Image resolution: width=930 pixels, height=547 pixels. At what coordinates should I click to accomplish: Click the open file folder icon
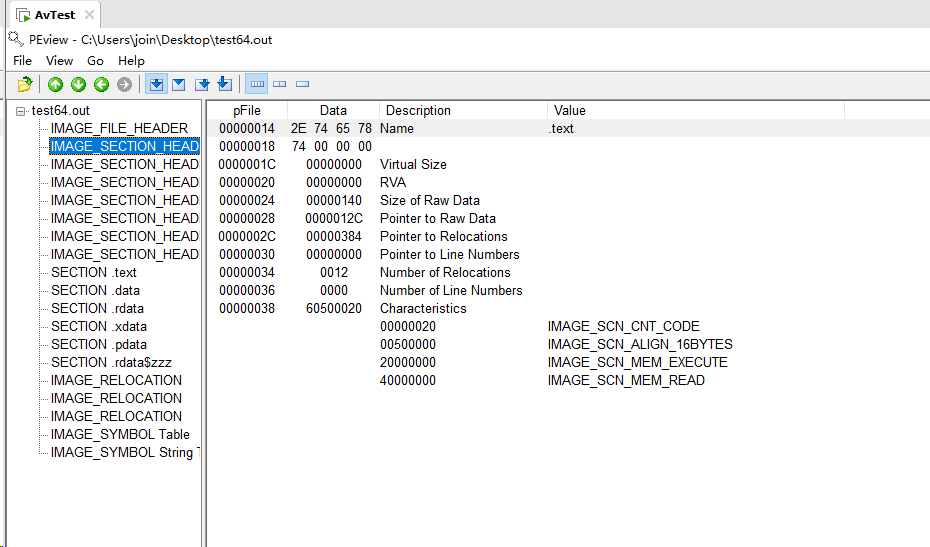25,84
